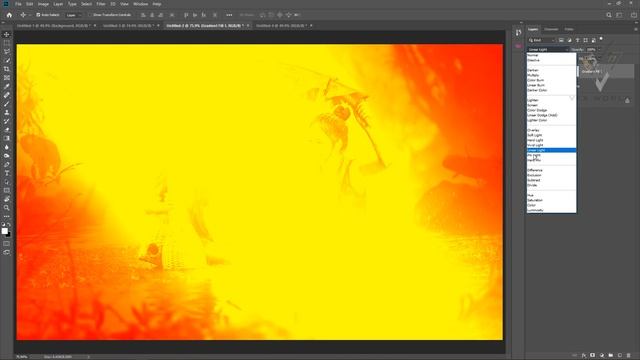Toggle smart object filter icon
This screenshot has height=360, width=640.
(593, 40)
